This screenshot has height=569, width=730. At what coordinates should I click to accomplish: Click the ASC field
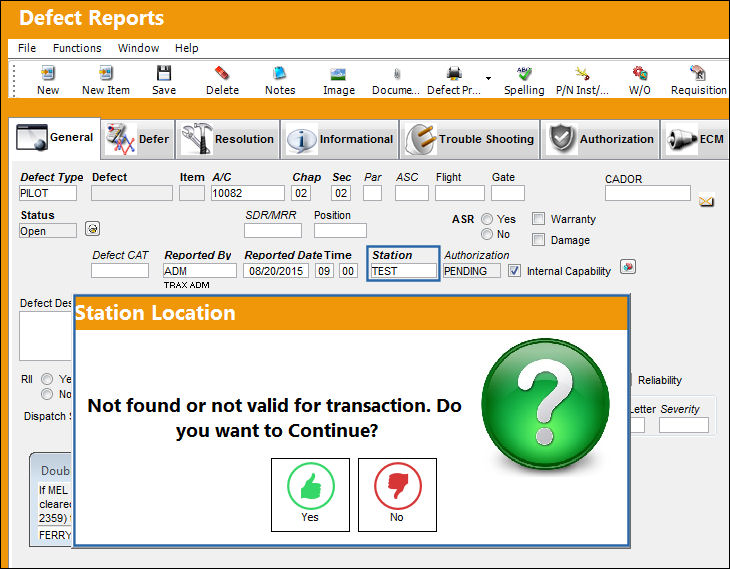click(412, 193)
